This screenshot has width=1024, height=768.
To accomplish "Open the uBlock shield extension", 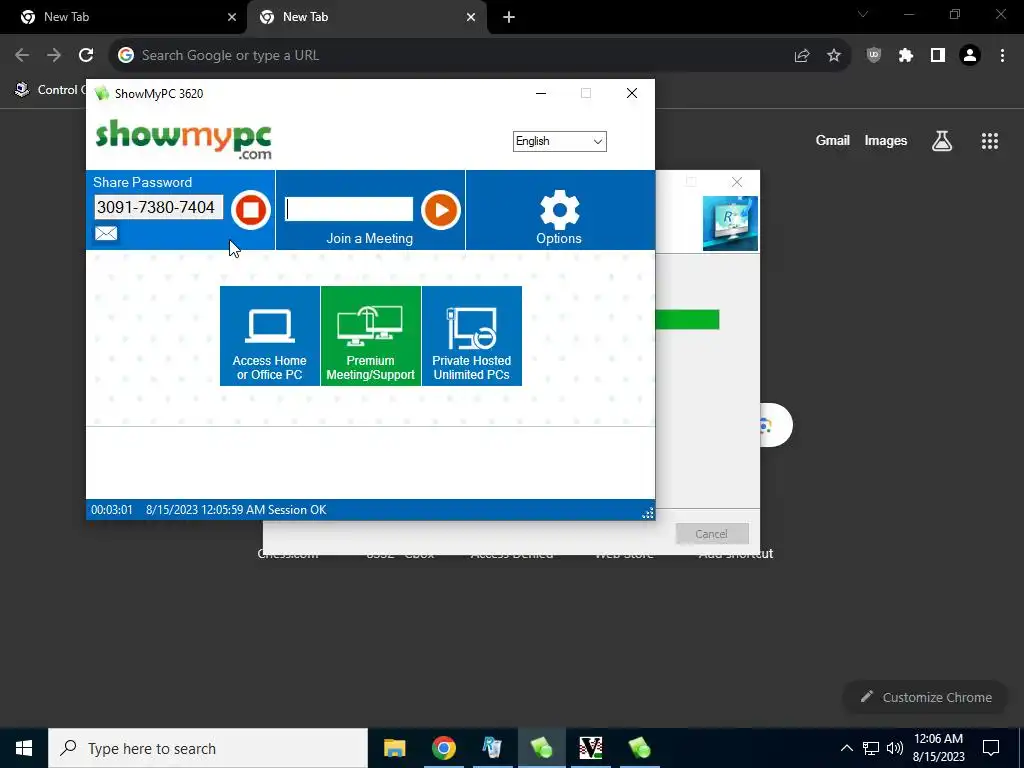I will (874, 56).
